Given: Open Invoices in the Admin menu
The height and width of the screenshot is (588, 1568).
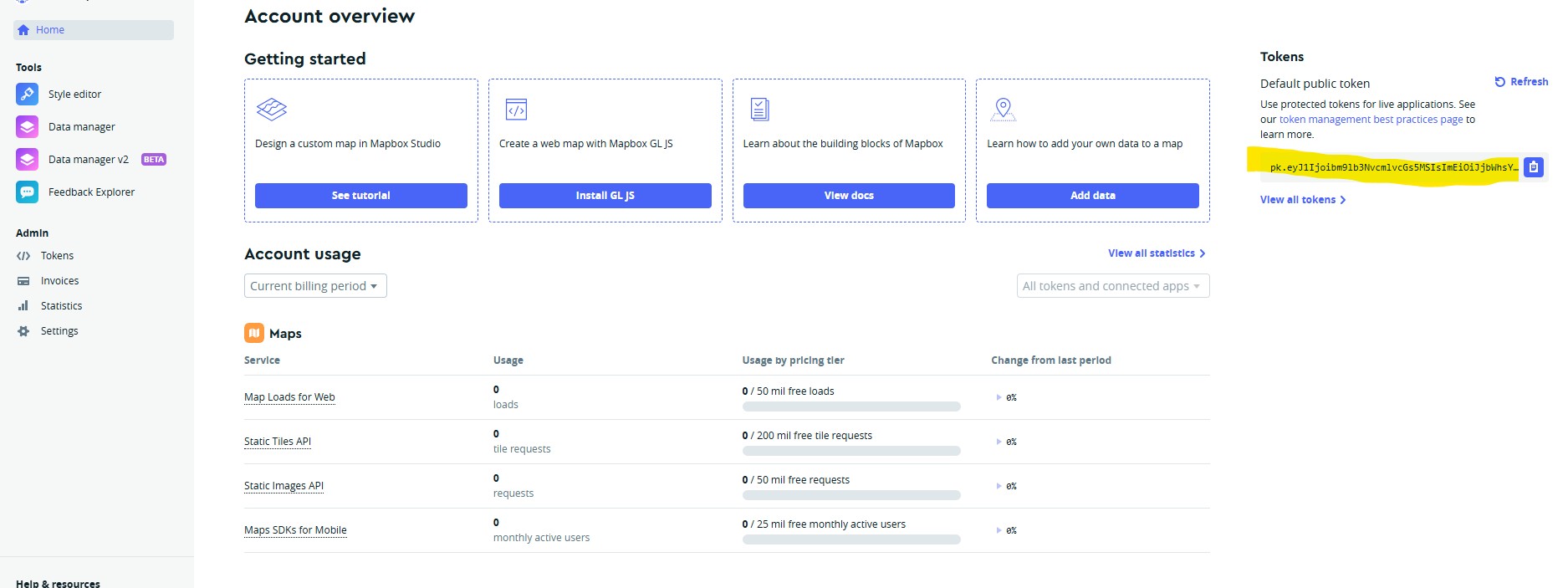Looking at the screenshot, I should tap(59, 281).
